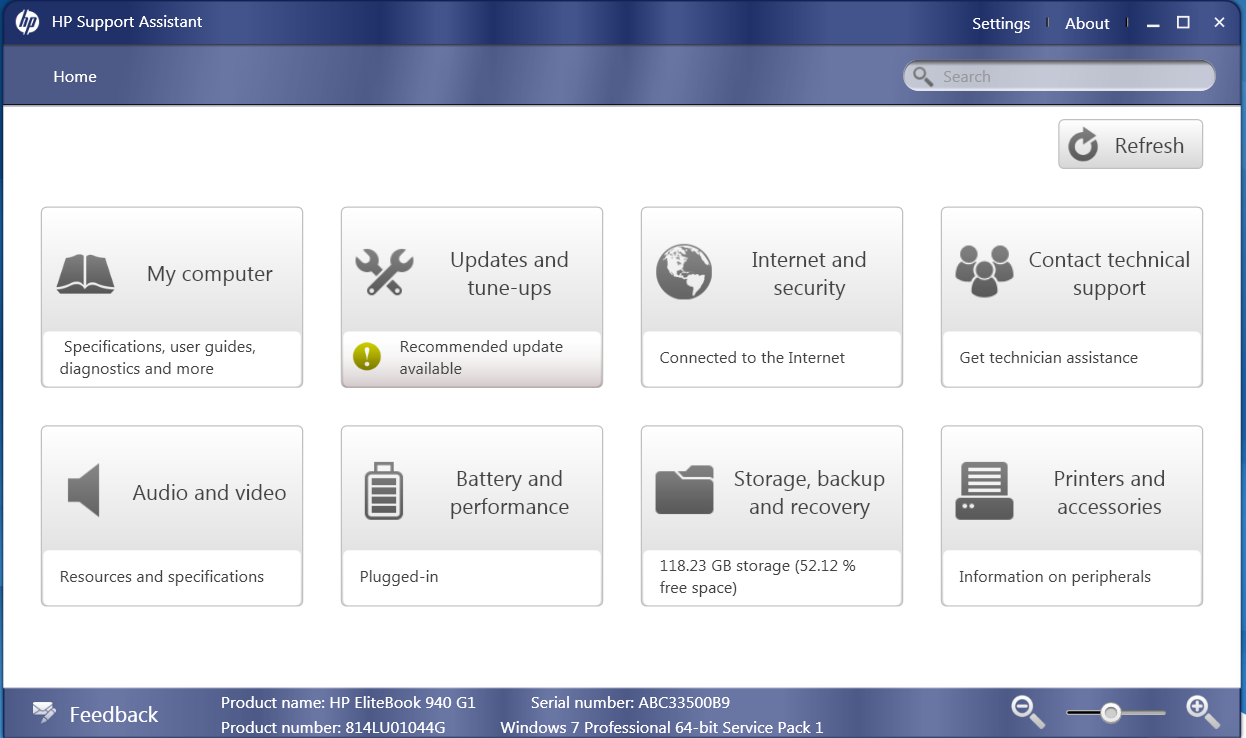The width and height of the screenshot is (1246, 738).
Task: Click 'Serial number: ABC33500B9' text
Action: 630,703
